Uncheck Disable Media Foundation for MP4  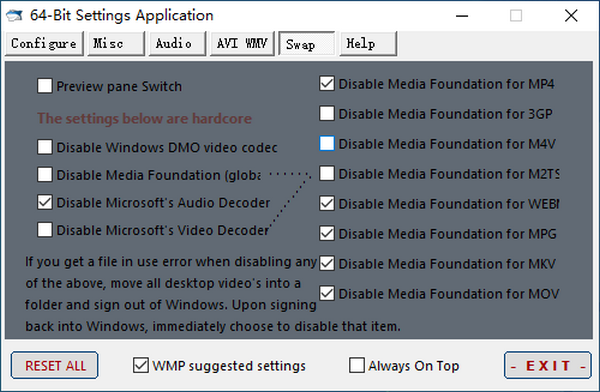(x=327, y=83)
